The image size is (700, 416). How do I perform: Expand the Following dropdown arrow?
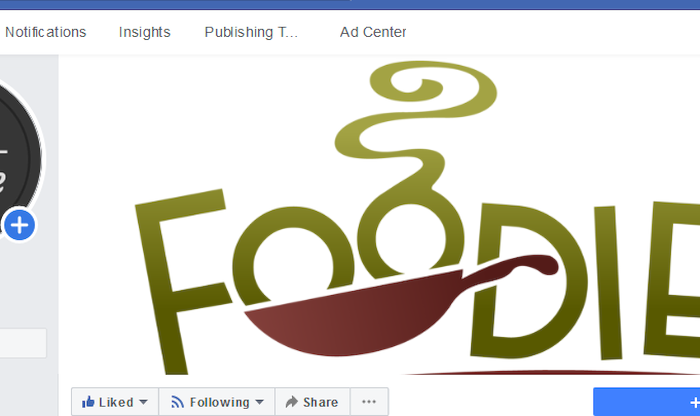tap(259, 402)
